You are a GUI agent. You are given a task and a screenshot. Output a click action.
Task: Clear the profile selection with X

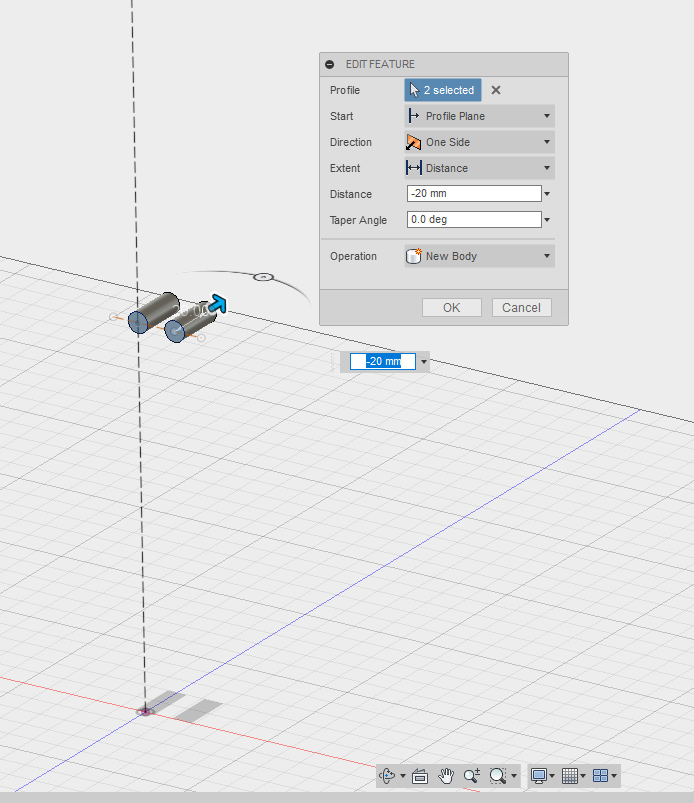(496, 90)
